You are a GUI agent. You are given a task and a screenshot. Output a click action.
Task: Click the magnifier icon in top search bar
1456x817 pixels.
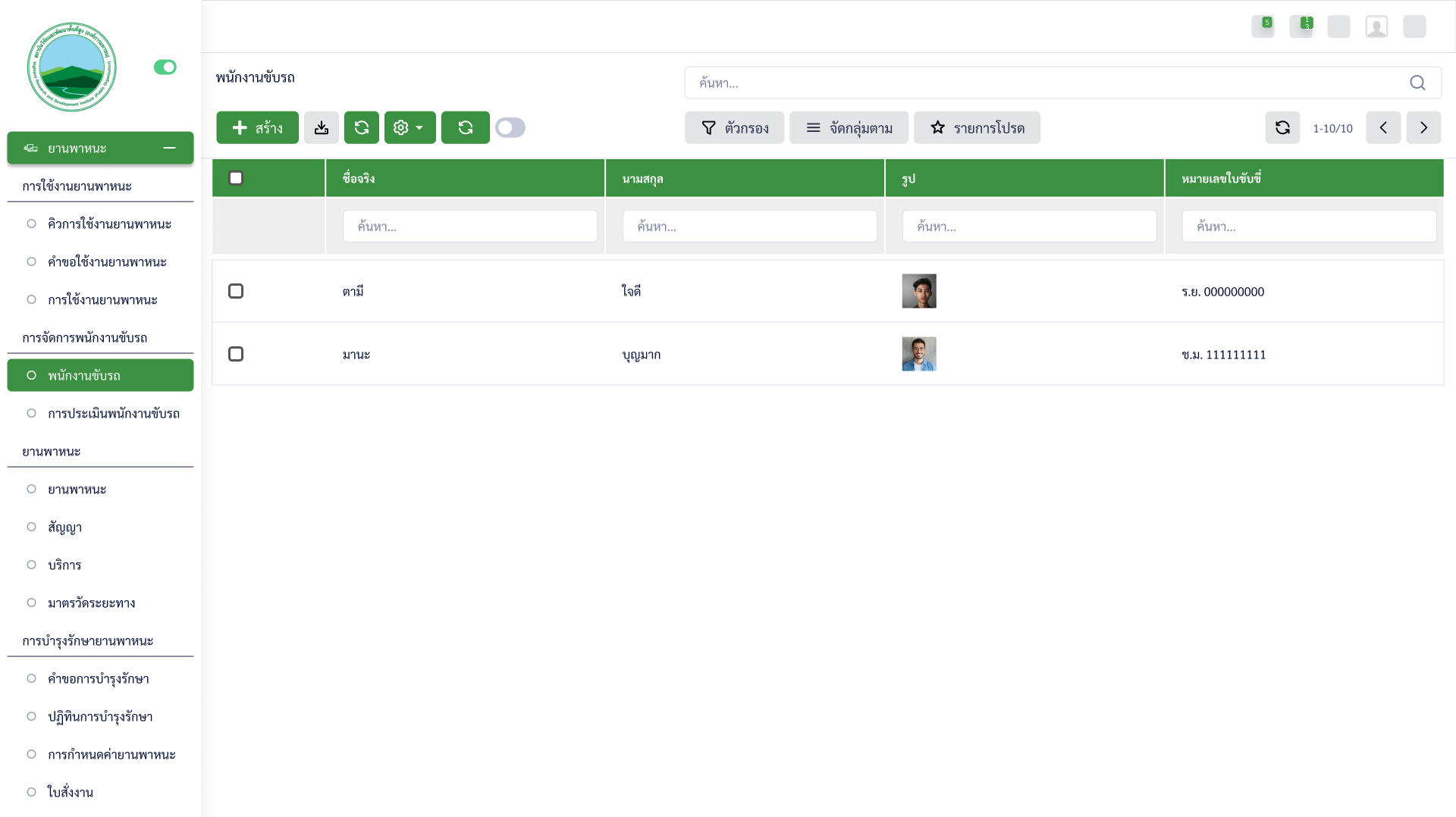(x=1417, y=83)
